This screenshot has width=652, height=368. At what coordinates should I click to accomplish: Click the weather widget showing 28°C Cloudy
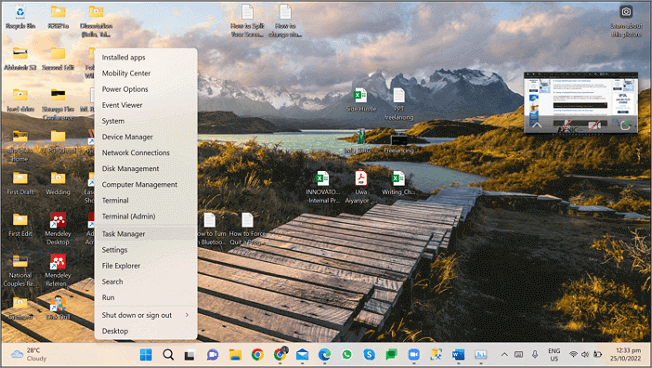point(29,354)
